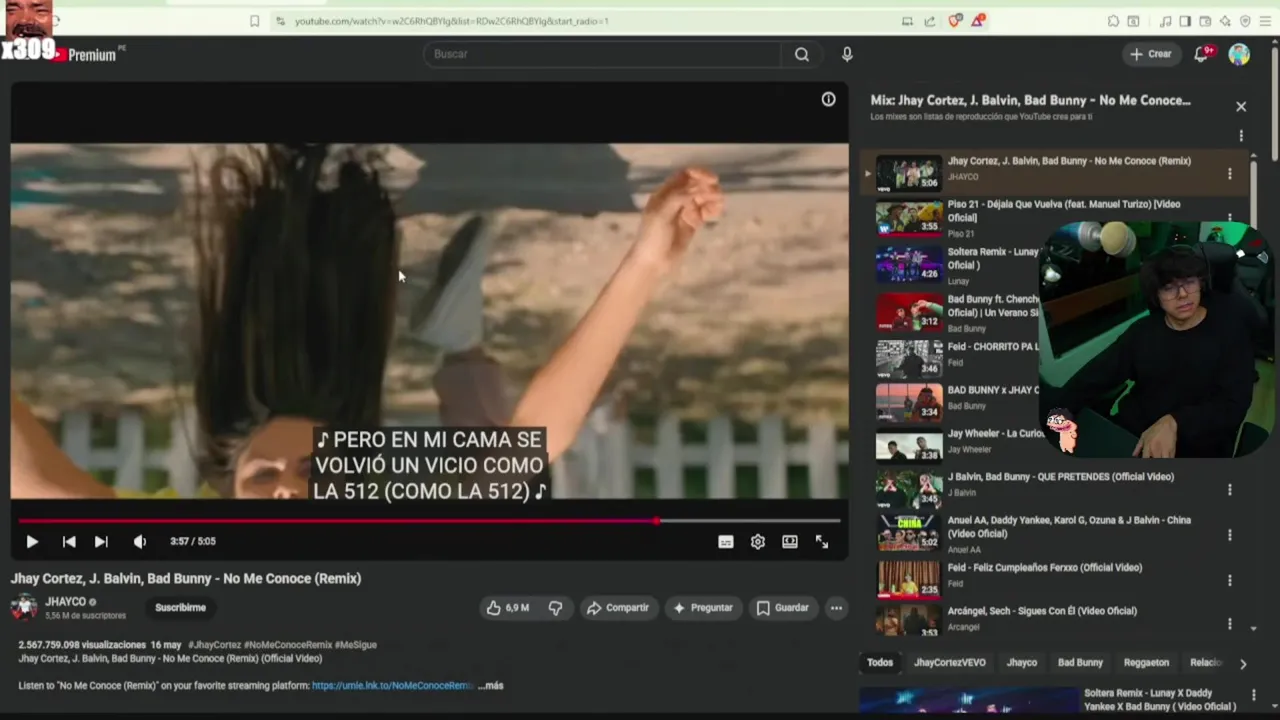Open the video info card icon
This screenshot has height=720, width=1280.
point(828,99)
